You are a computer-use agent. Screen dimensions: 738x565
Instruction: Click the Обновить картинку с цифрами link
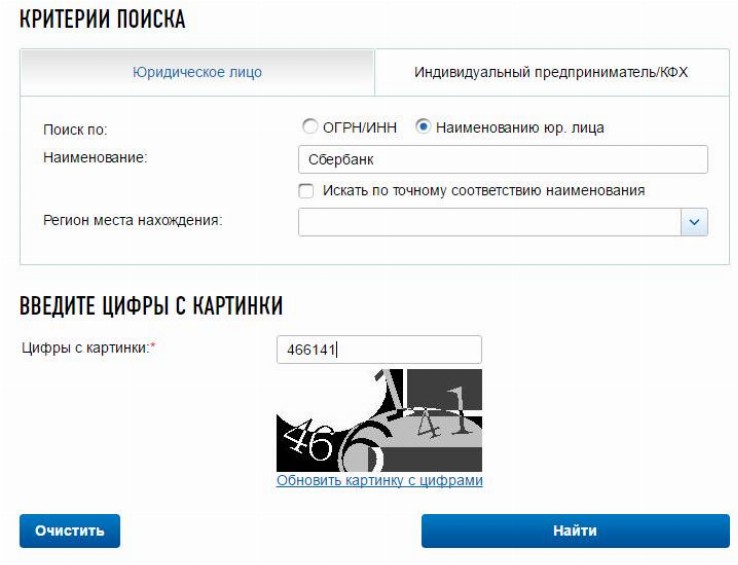pyautogui.click(x=379, y=480)
